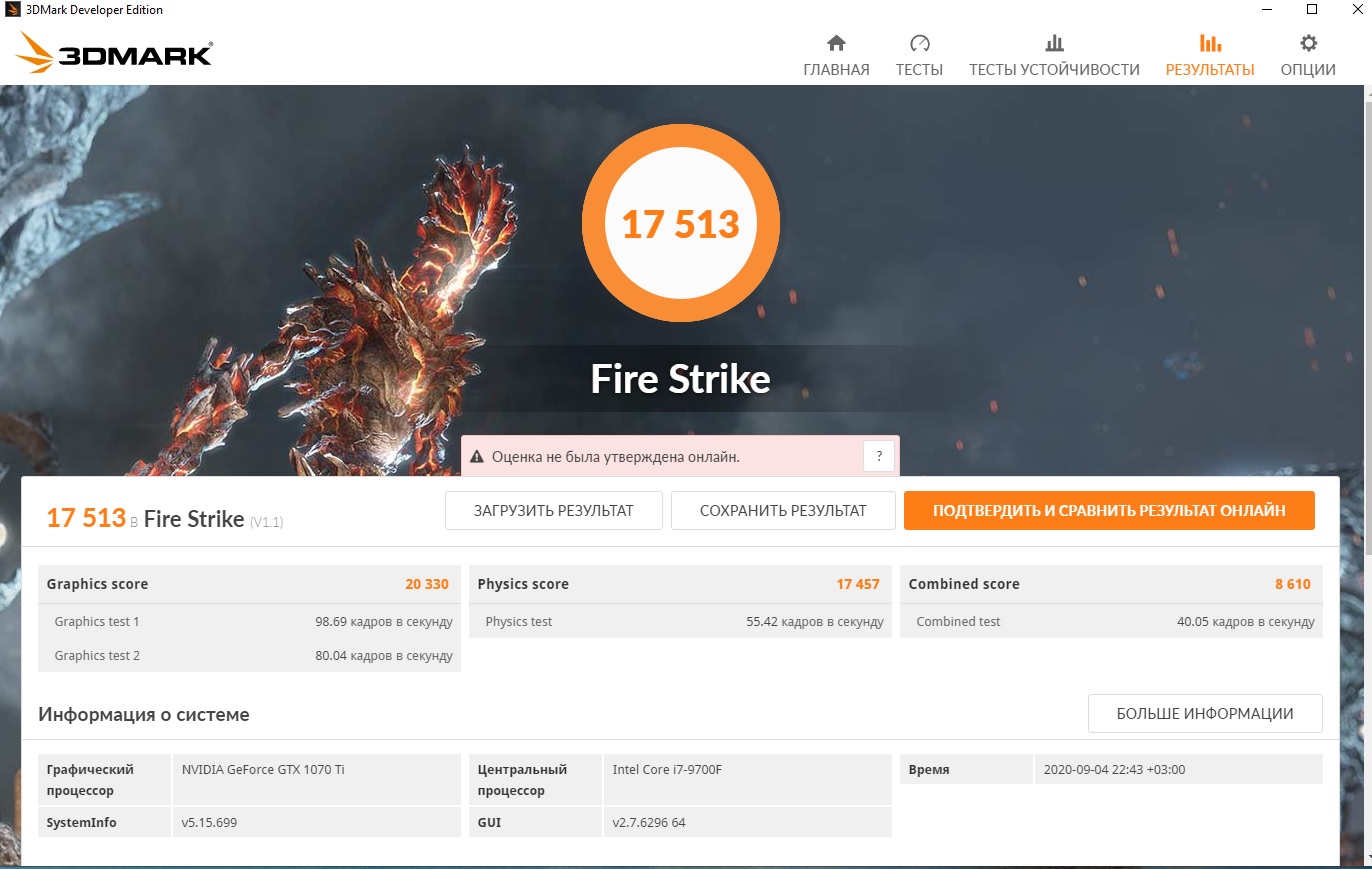The height and width of the screenshot is (869, 1372).
Task: Click the Центральный процессор label cell
Action: click(536, 779)
